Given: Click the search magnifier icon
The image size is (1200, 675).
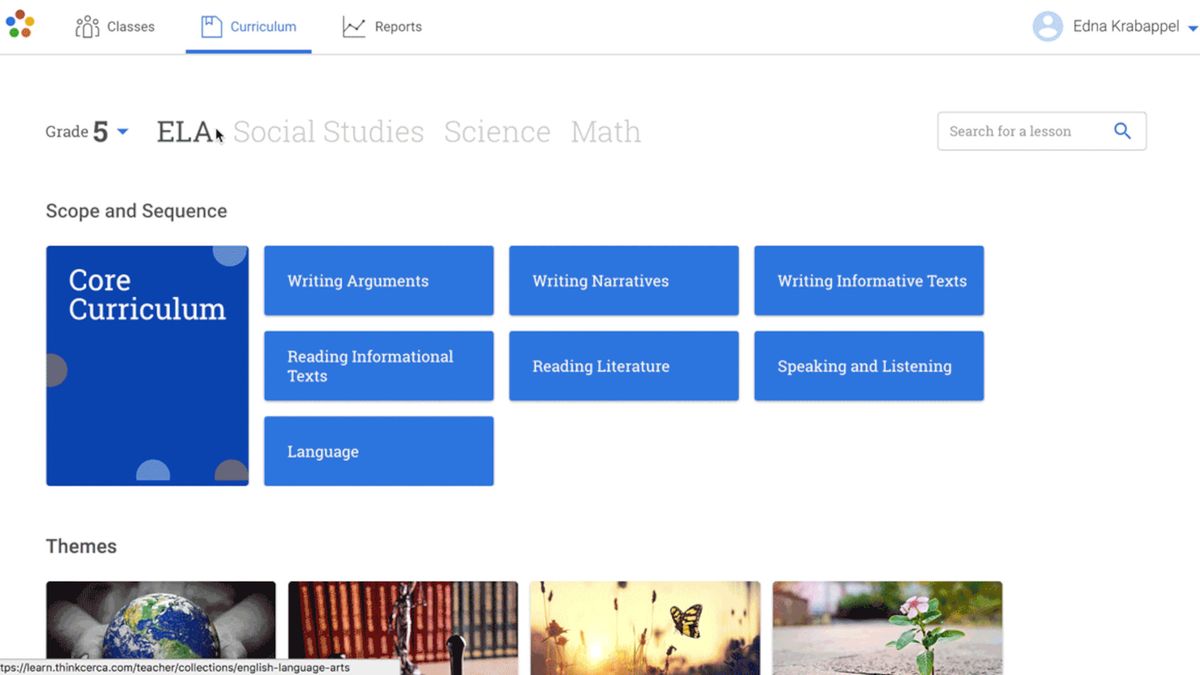Looking at the screenshot, I should click(1122, 131).
